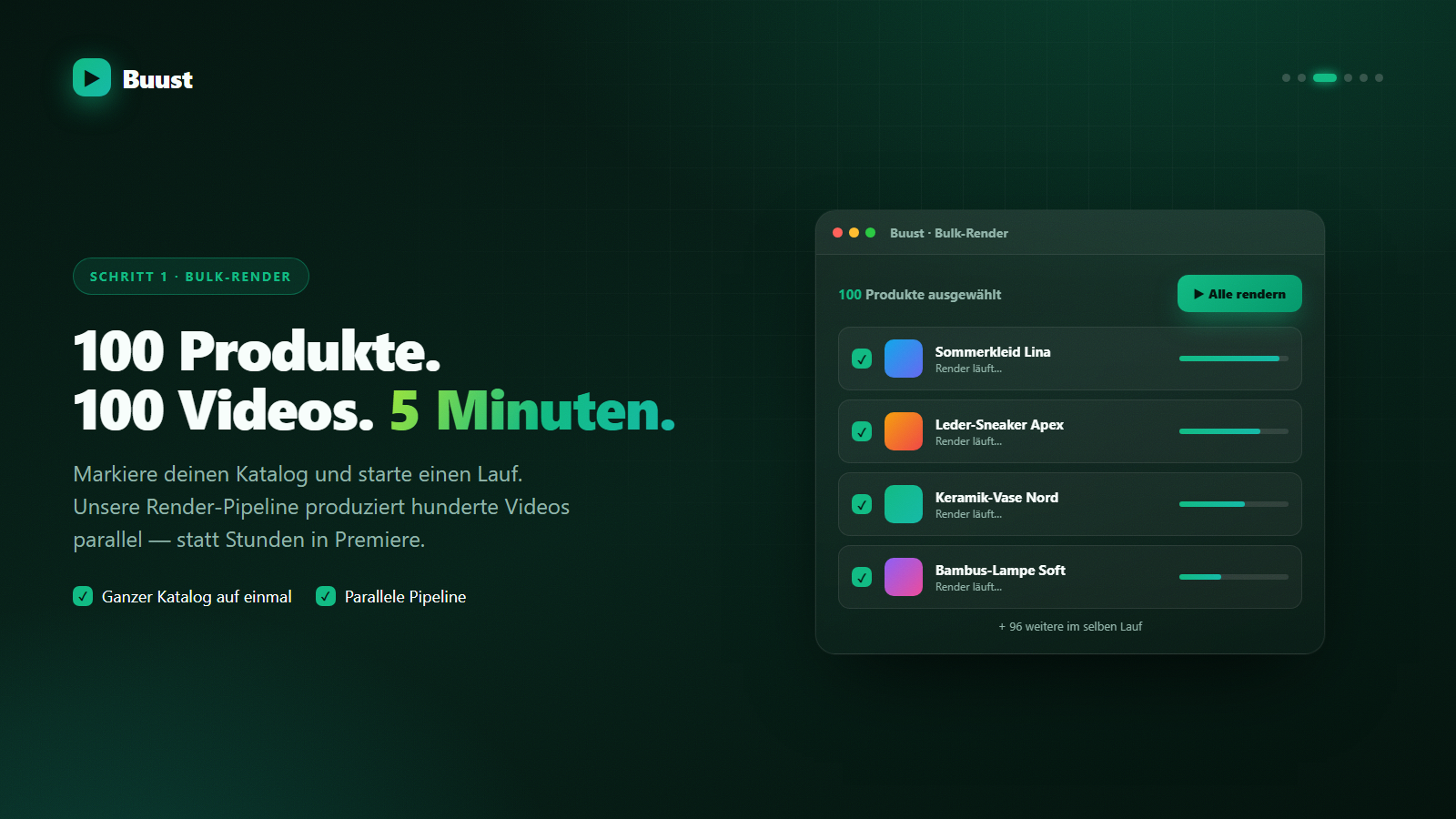1456x819 pixels.
Task: Click the Leder-Sneaker Apex progress bar
Action: (1234, 431)
